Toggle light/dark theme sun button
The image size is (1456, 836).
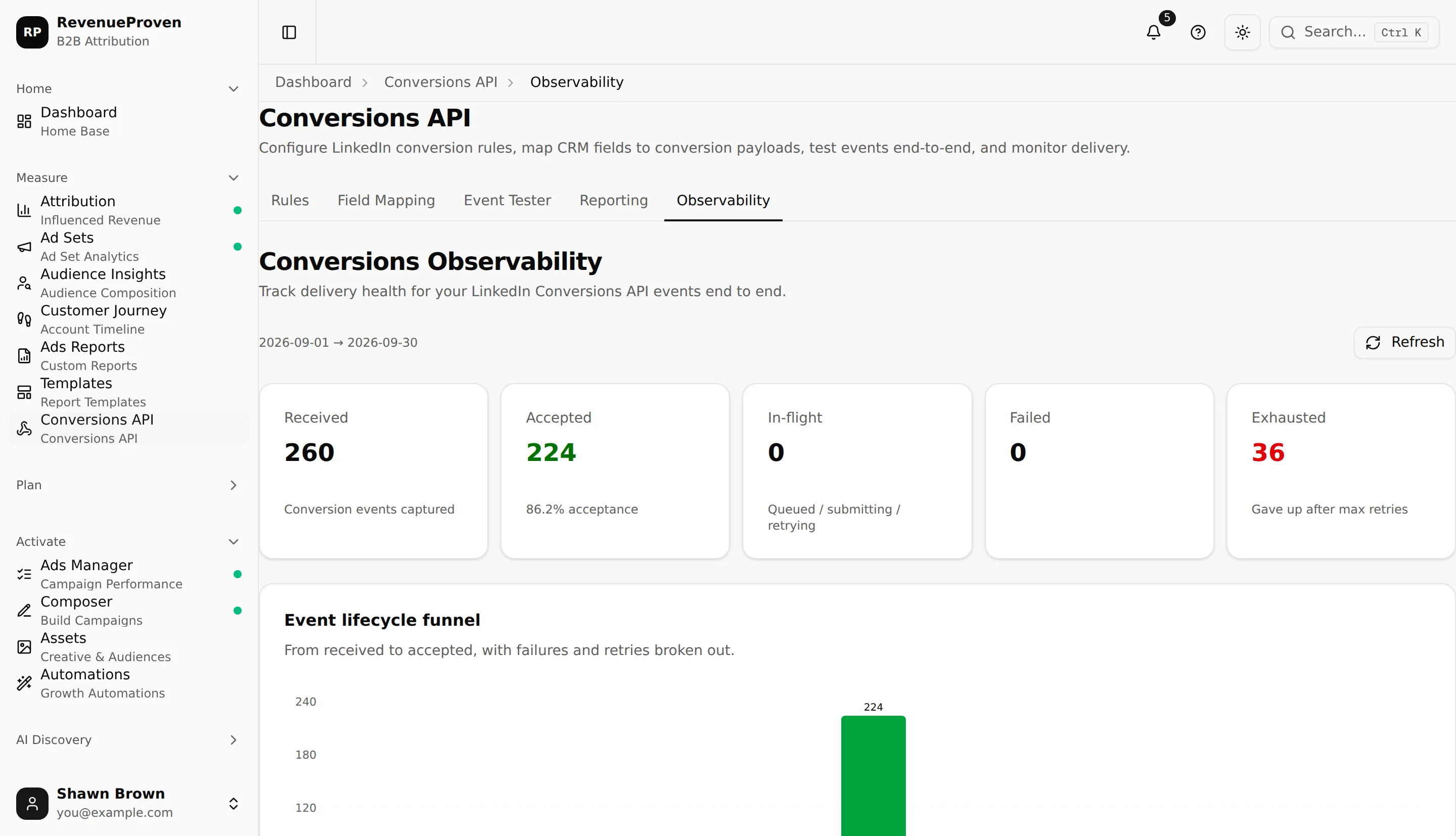tap(1243, 32)
